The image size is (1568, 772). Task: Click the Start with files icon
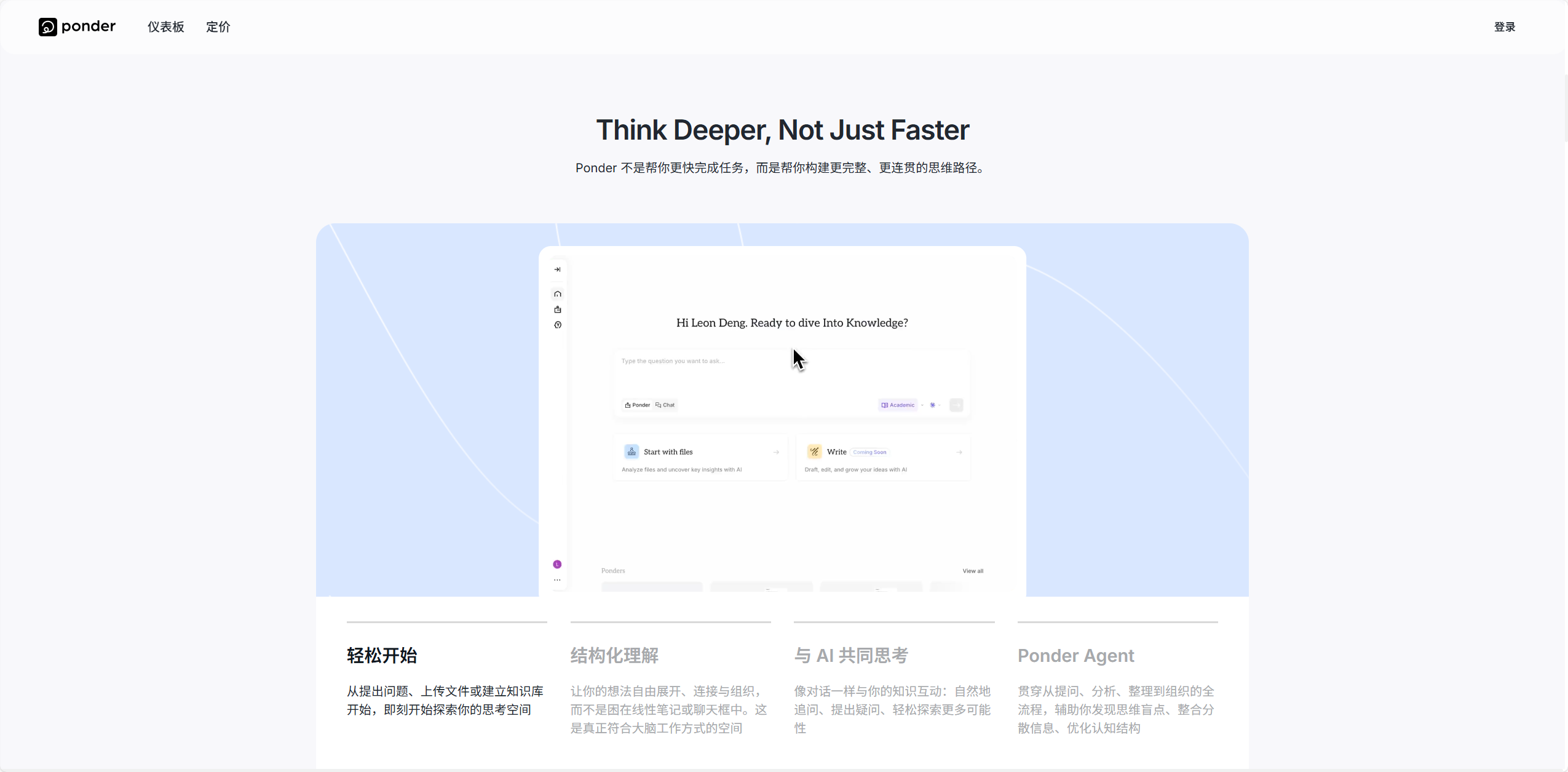click(x=632, y=452)
